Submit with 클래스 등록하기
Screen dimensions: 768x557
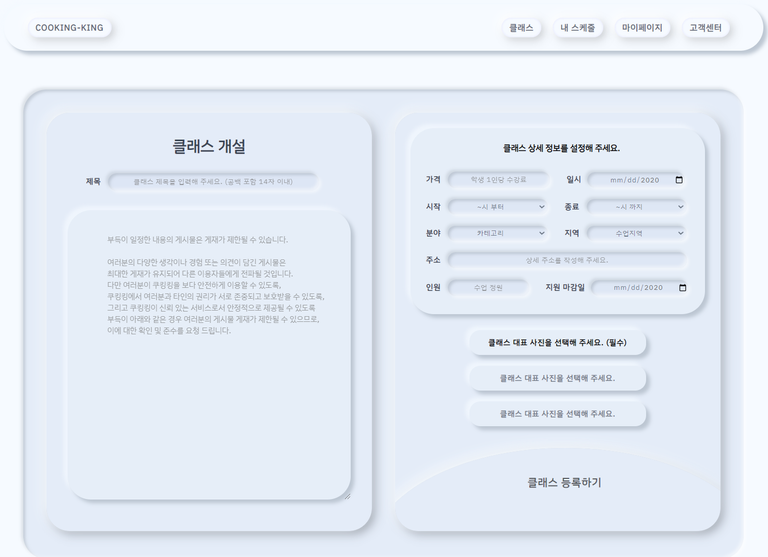point(564,483)
